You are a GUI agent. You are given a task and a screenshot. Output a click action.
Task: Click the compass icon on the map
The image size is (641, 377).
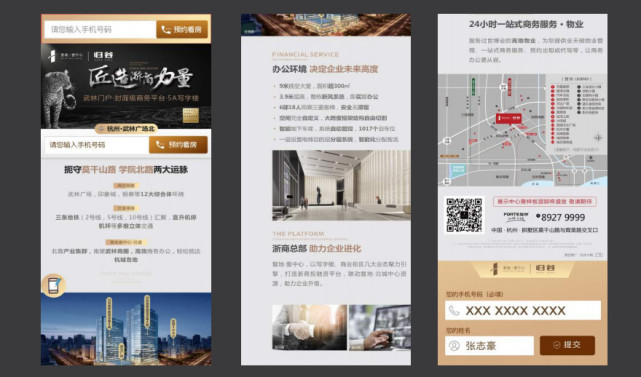598,137
